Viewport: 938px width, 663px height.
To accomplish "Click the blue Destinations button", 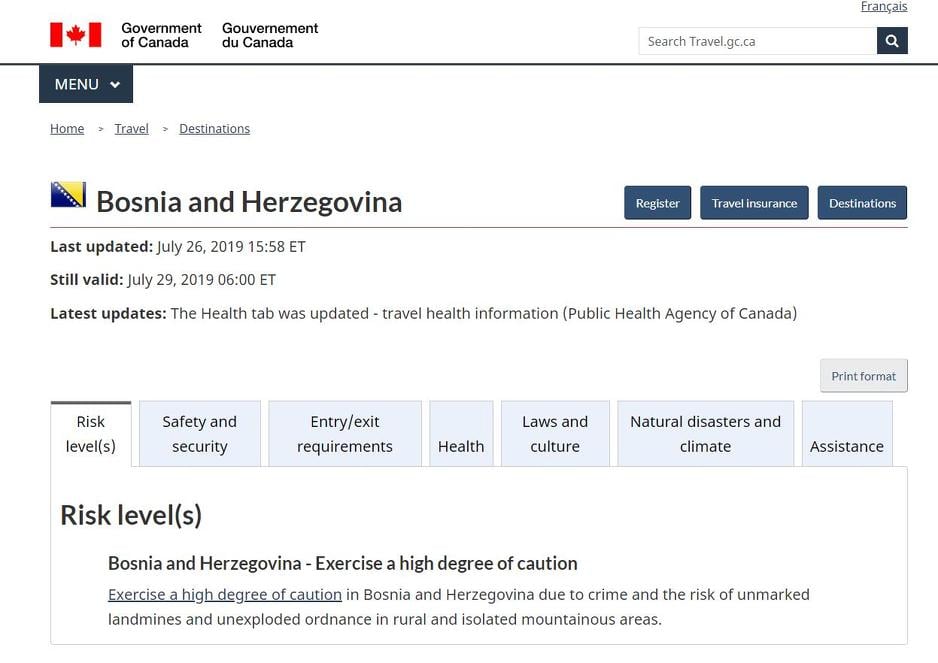I will [862, 203].
